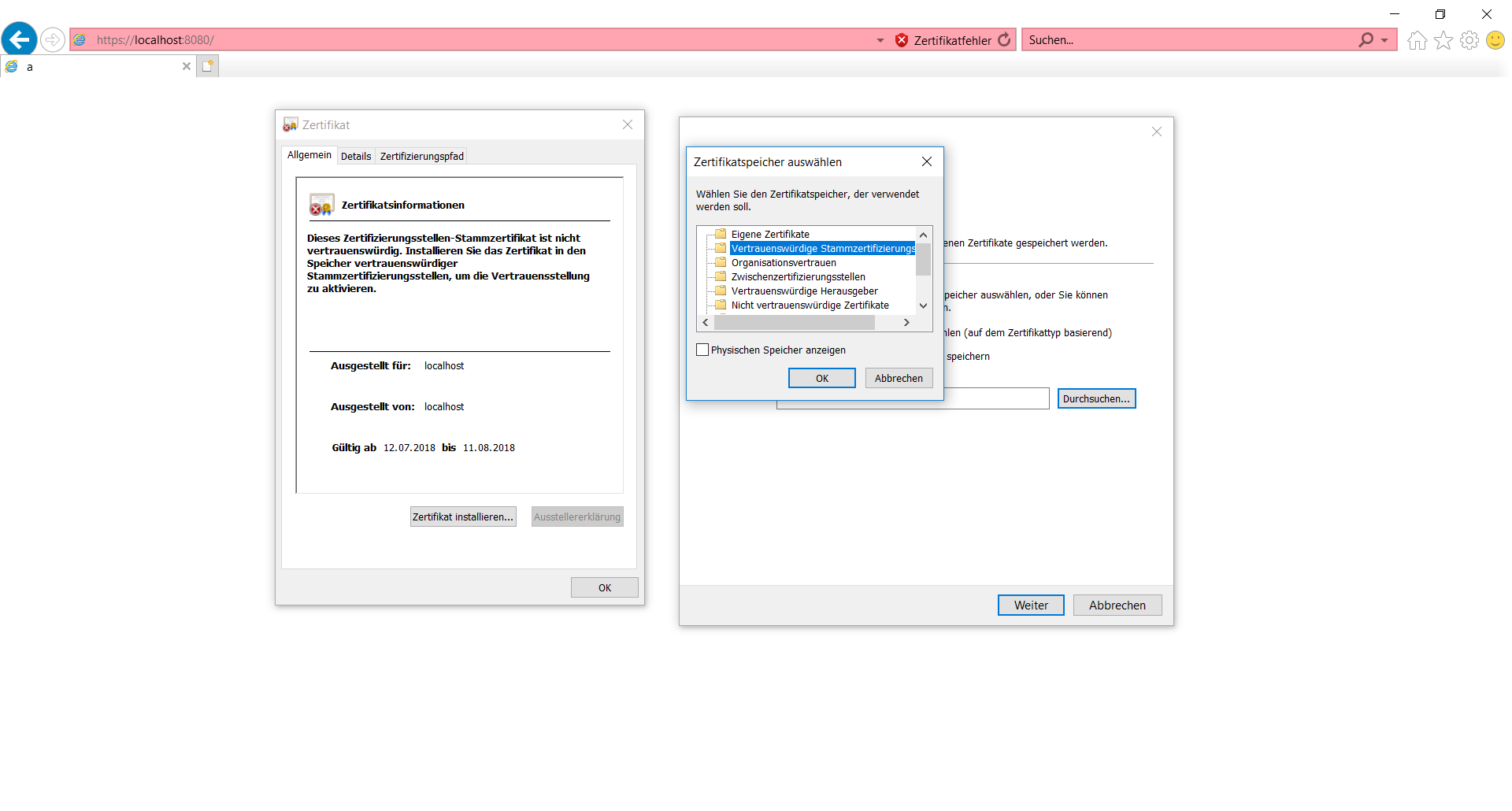Click the Durchsuchen... button
1512x811 pixels.
[1096, 399]
